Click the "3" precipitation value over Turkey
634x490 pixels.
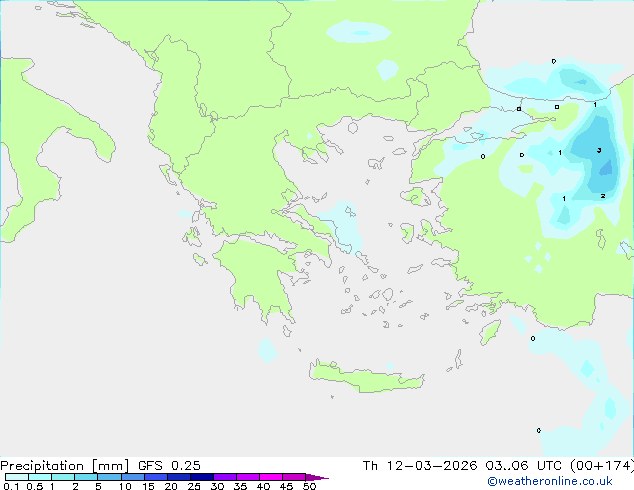(x=599, y=150)
